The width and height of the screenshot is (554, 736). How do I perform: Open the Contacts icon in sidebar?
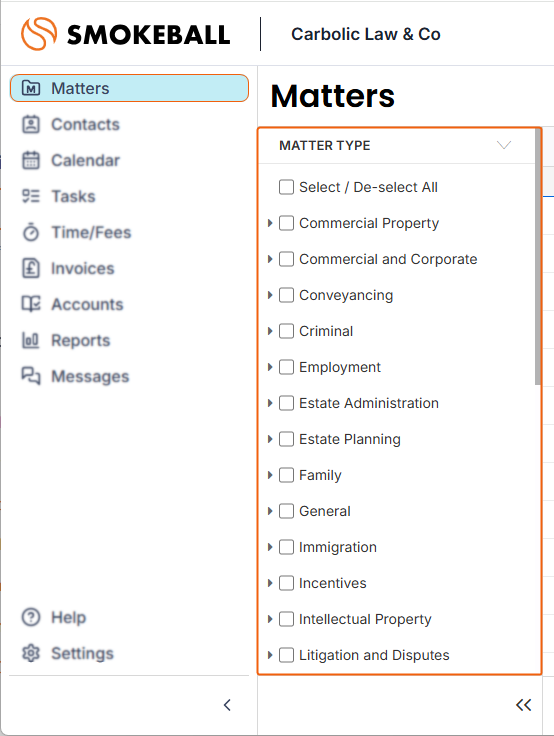coord(31,124)
